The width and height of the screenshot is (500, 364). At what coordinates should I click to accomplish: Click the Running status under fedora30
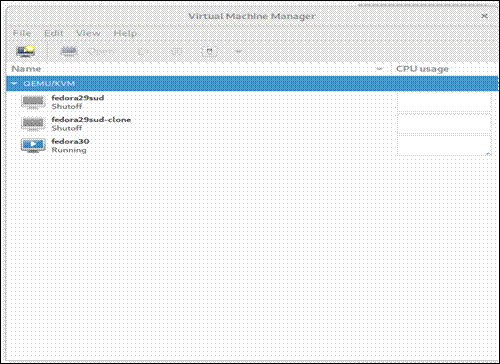point(69,150)
